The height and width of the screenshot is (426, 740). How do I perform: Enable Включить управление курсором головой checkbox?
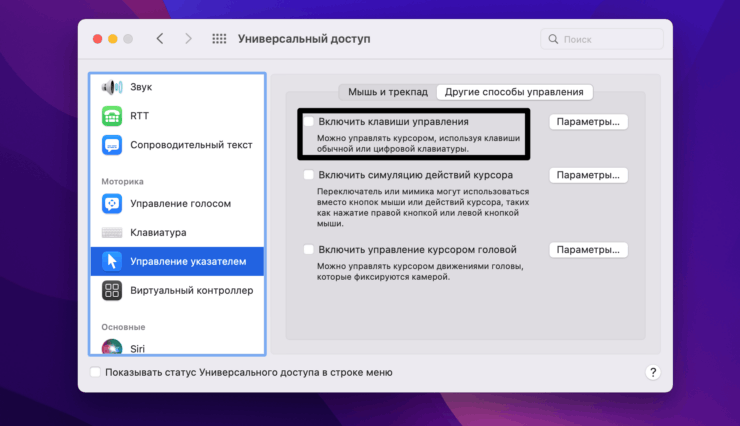[x=309, y=250]
